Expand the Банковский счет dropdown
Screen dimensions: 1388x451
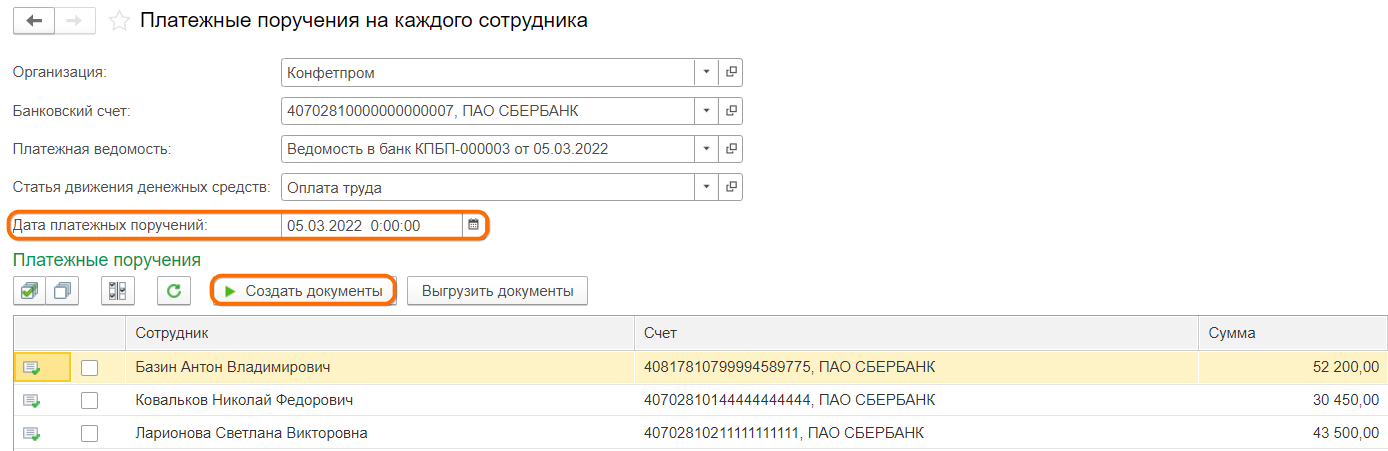tap(706, 111)
